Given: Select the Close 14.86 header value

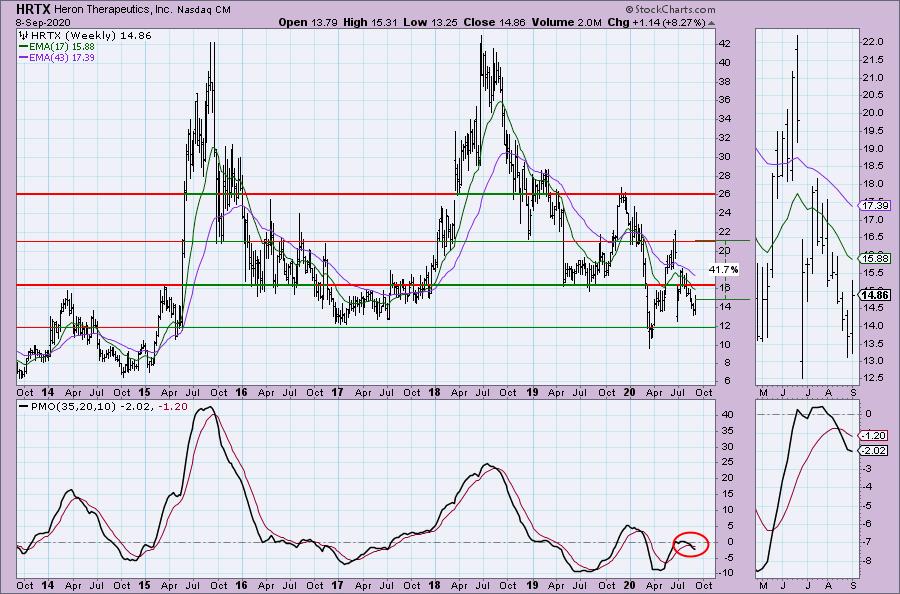Looking at the screenshot, I should coord(492,22).
